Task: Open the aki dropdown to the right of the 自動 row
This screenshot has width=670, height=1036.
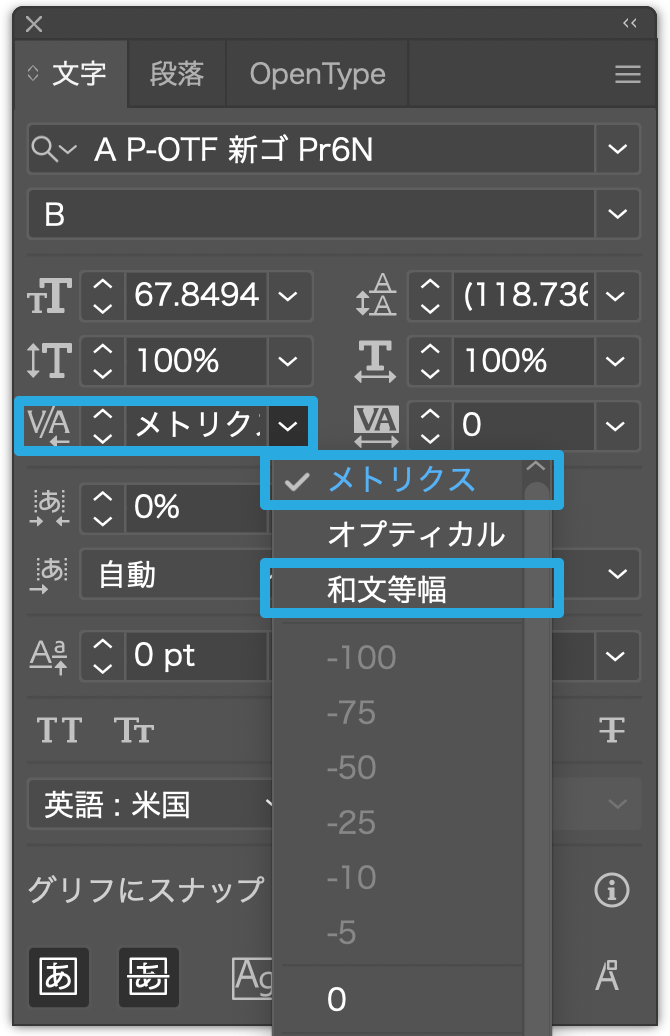Action: click(617, 574)
